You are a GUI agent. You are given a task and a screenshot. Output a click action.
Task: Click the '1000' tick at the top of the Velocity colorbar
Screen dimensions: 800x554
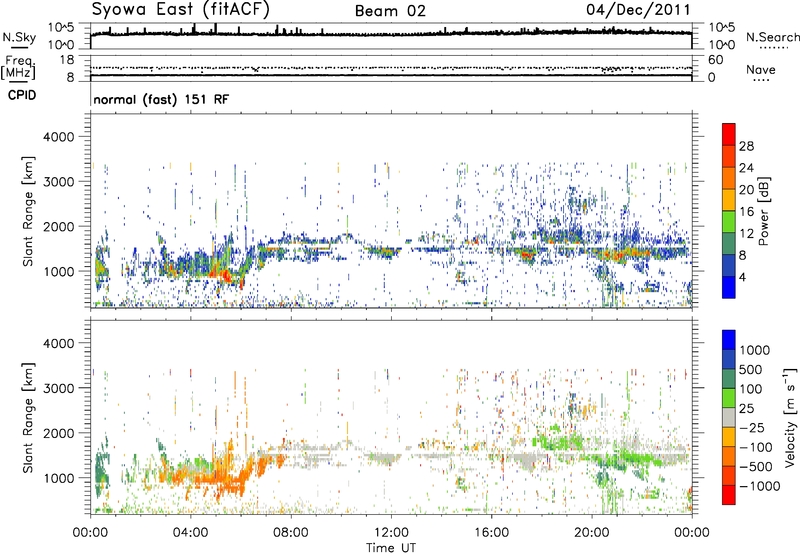click(x=754, y=350)
